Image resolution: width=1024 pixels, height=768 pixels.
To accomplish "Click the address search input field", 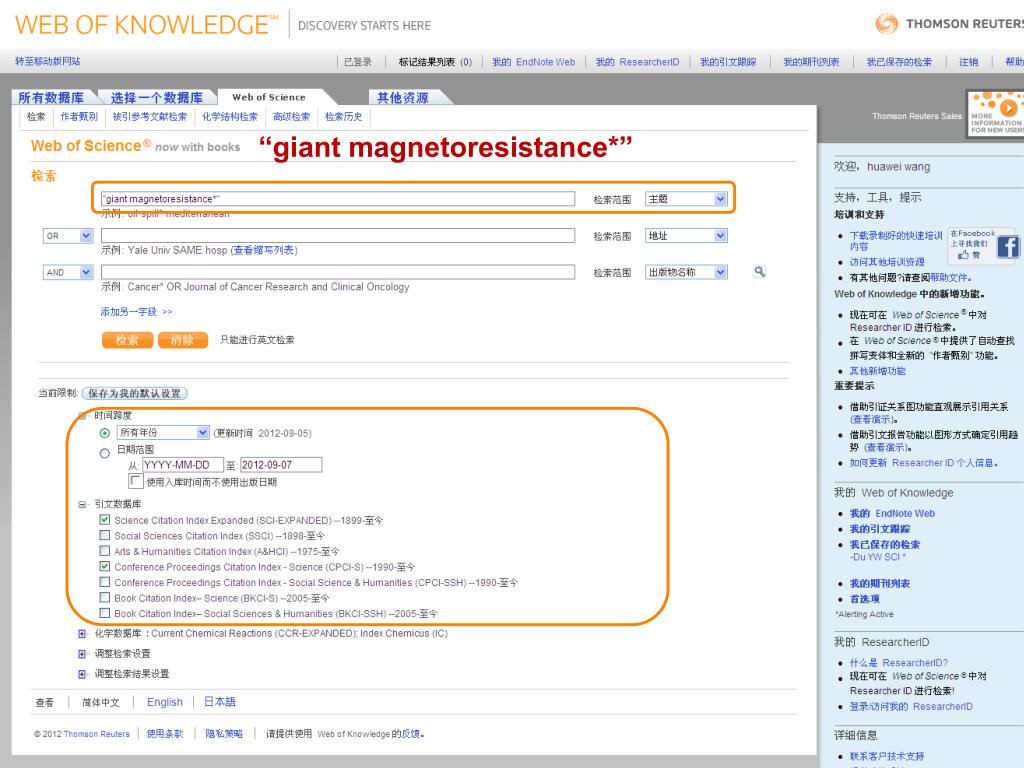I will [x=338, y=236].
